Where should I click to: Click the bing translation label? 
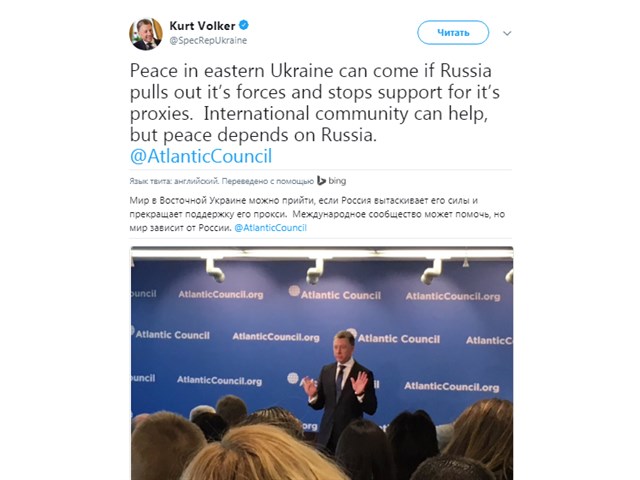tap(337, 180)
